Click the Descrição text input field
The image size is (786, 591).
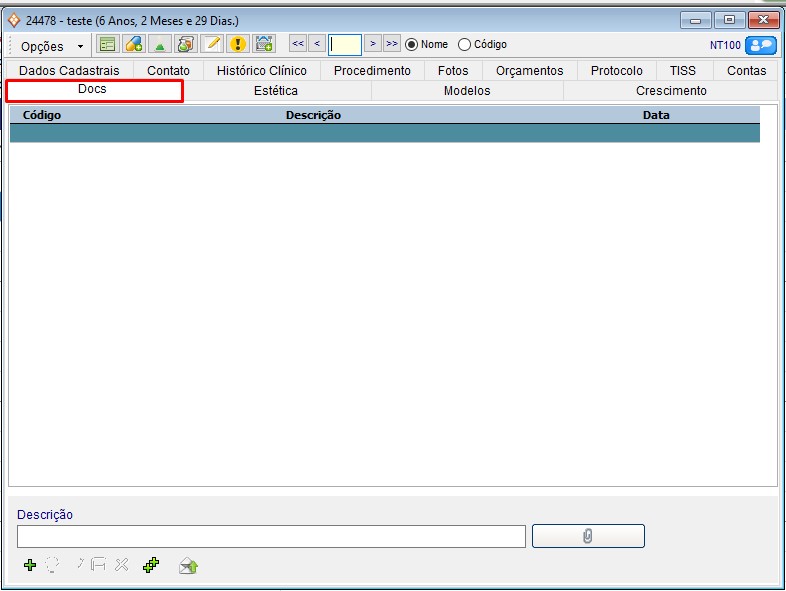pos(271,537)
